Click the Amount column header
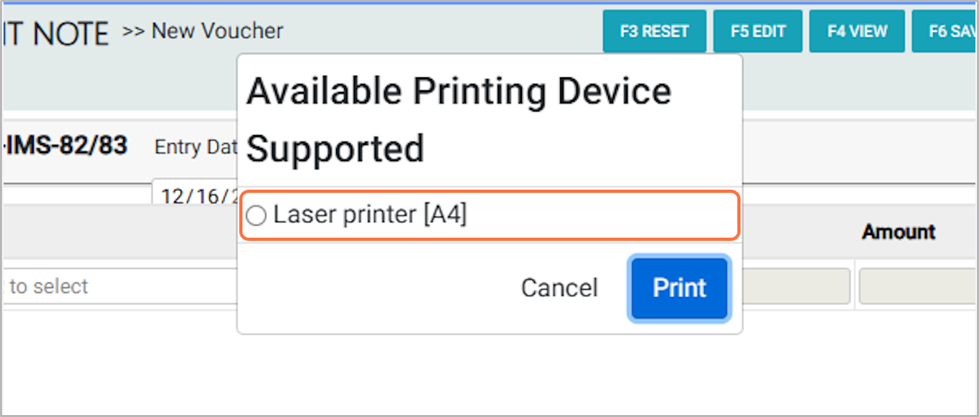Image resolution: width=979 pixels, height=417 pixels. tap(898, 232)
